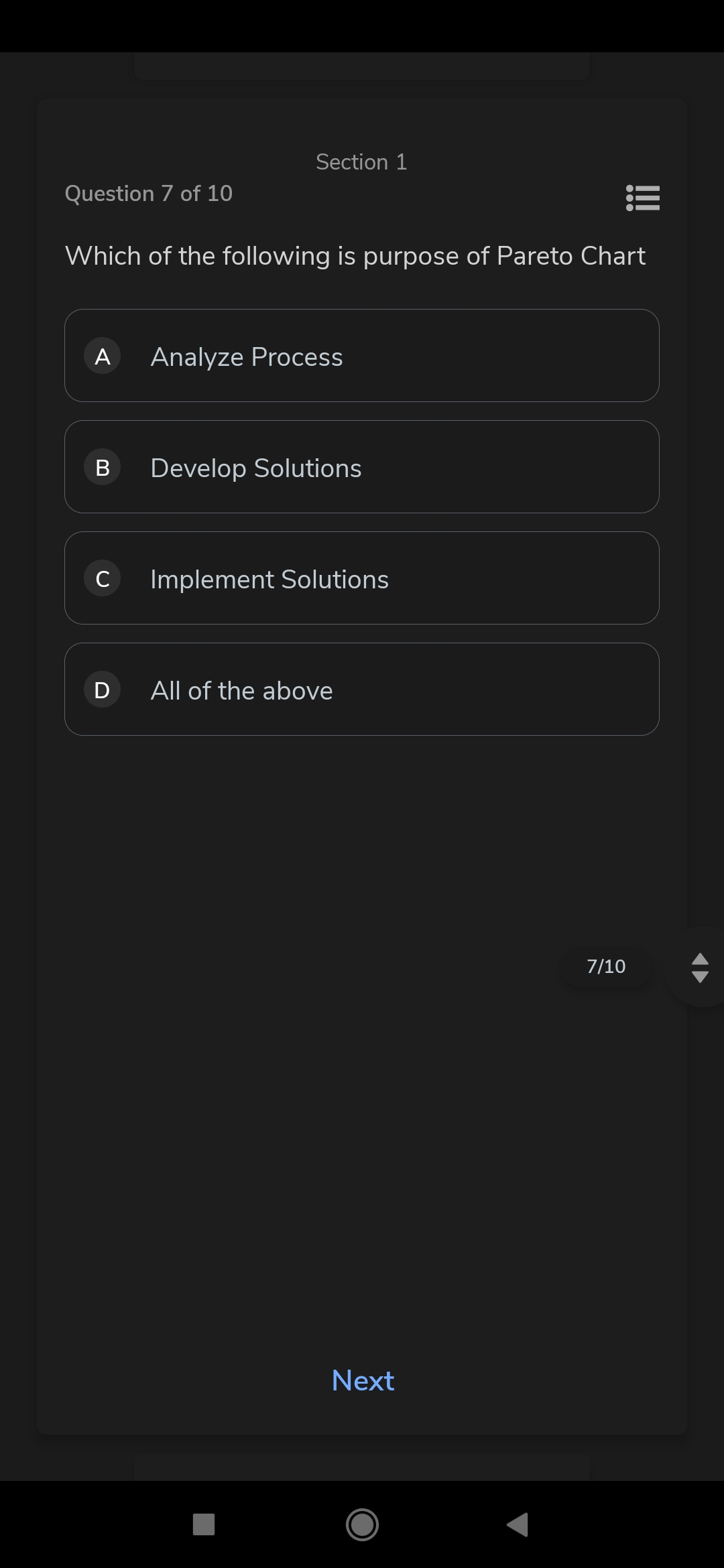Tap Android home circle button

(362, 1524)
